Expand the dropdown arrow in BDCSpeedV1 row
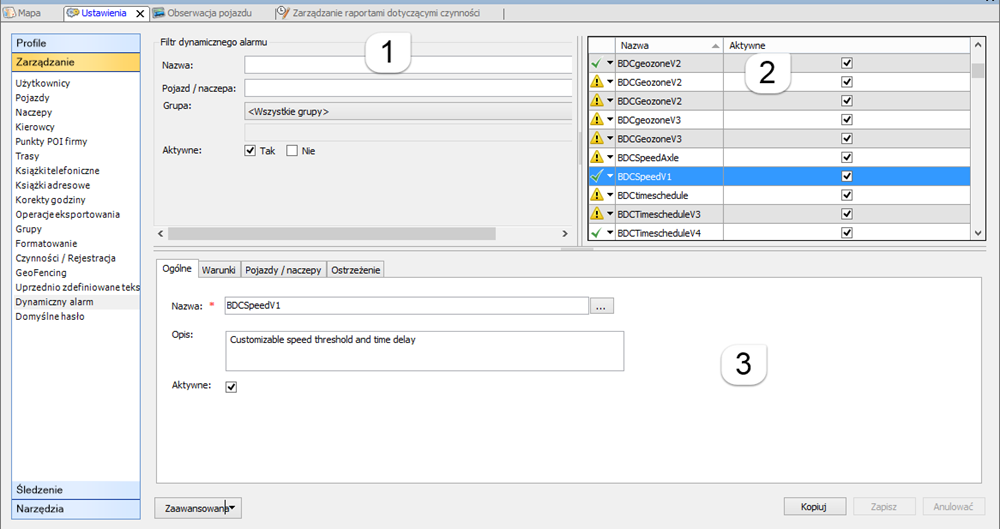Viewport: 1000px width, 529px height. [610, 177]
